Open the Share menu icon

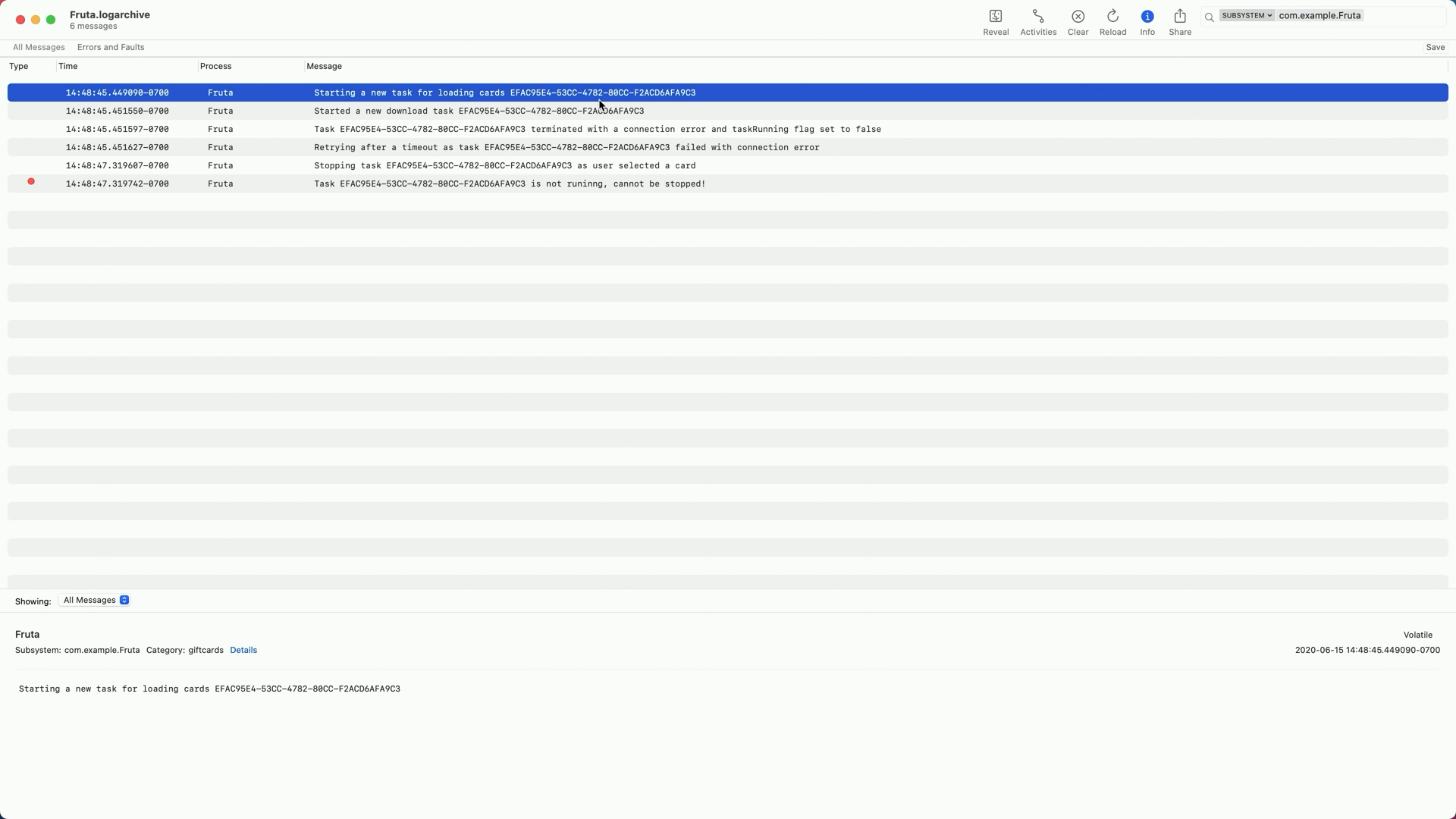point(1180,17)
